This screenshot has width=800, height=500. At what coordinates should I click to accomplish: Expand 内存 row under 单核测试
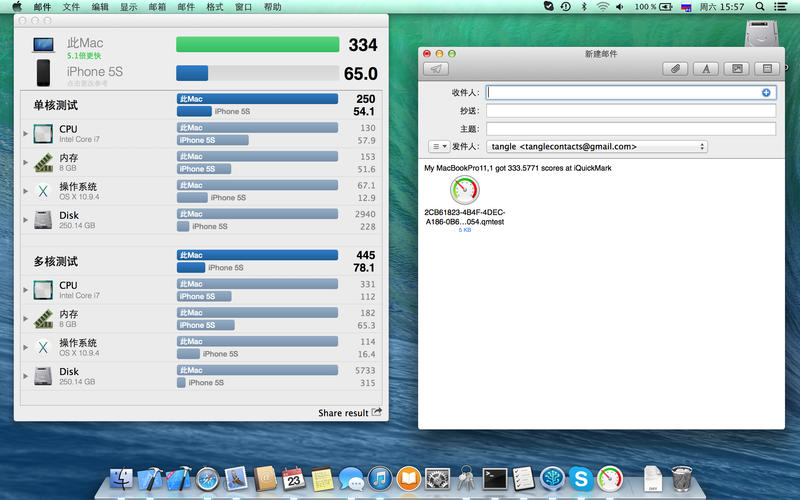tap(25, 162)
